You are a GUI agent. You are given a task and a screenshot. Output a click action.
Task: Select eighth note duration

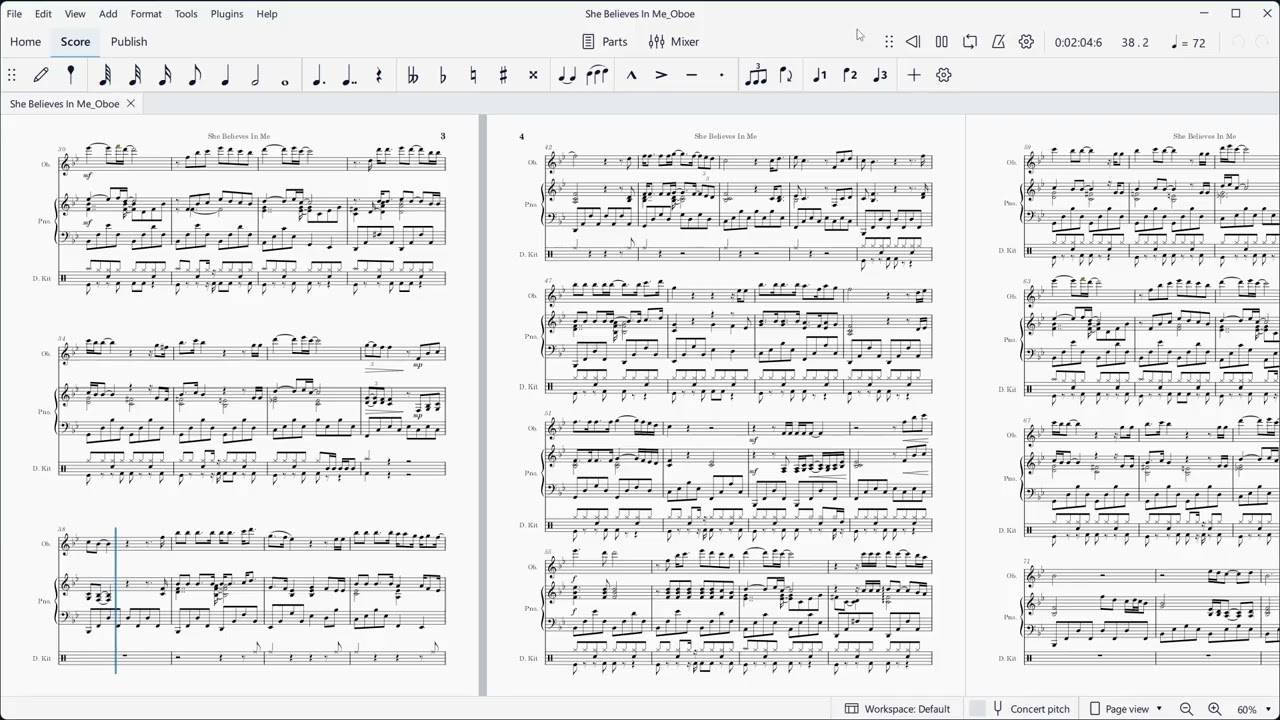(x=195, y=75)
